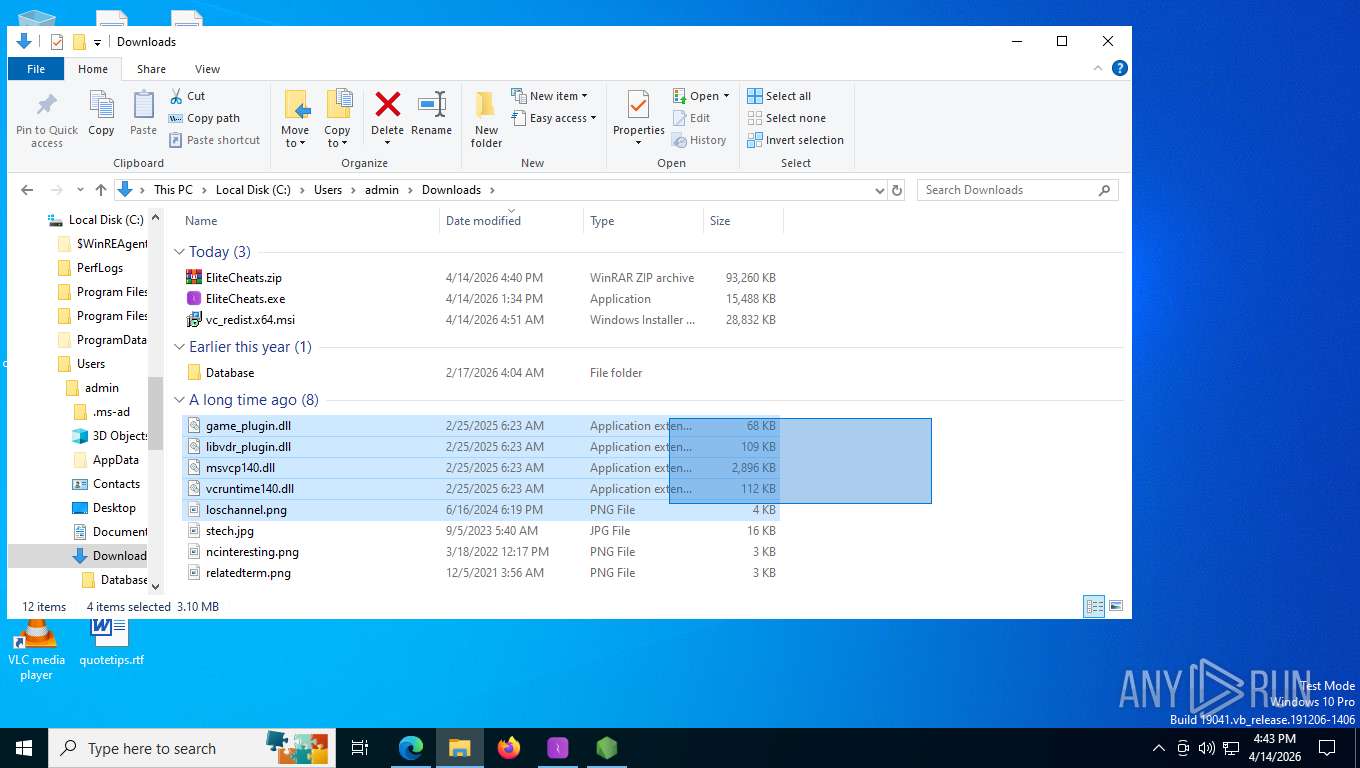Open the File menu

(x=36, y=69)
